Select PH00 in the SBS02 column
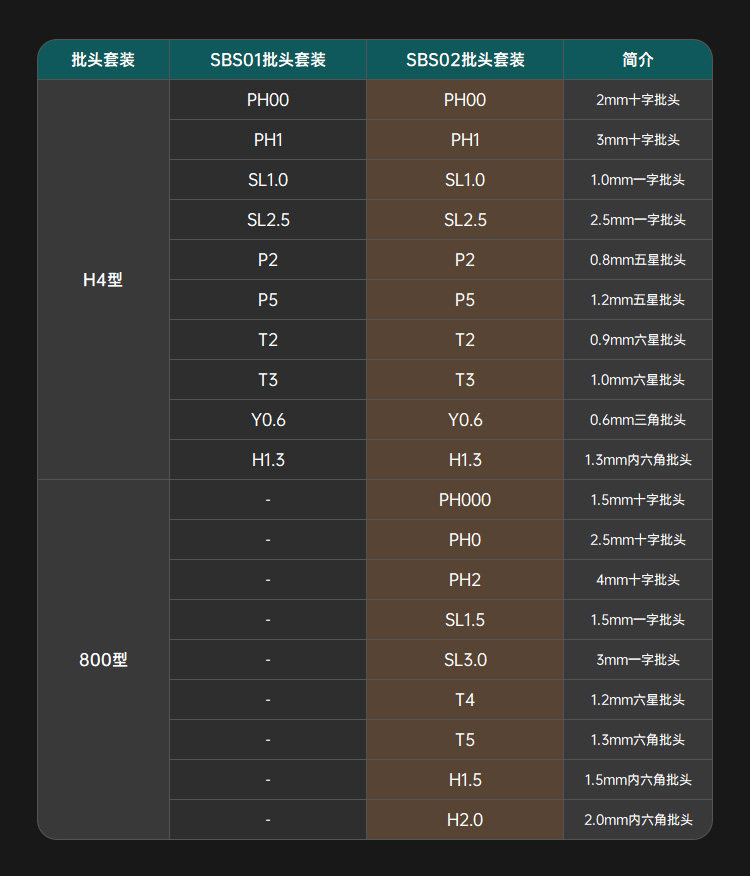The image size is (750, 876). (465, 100)
